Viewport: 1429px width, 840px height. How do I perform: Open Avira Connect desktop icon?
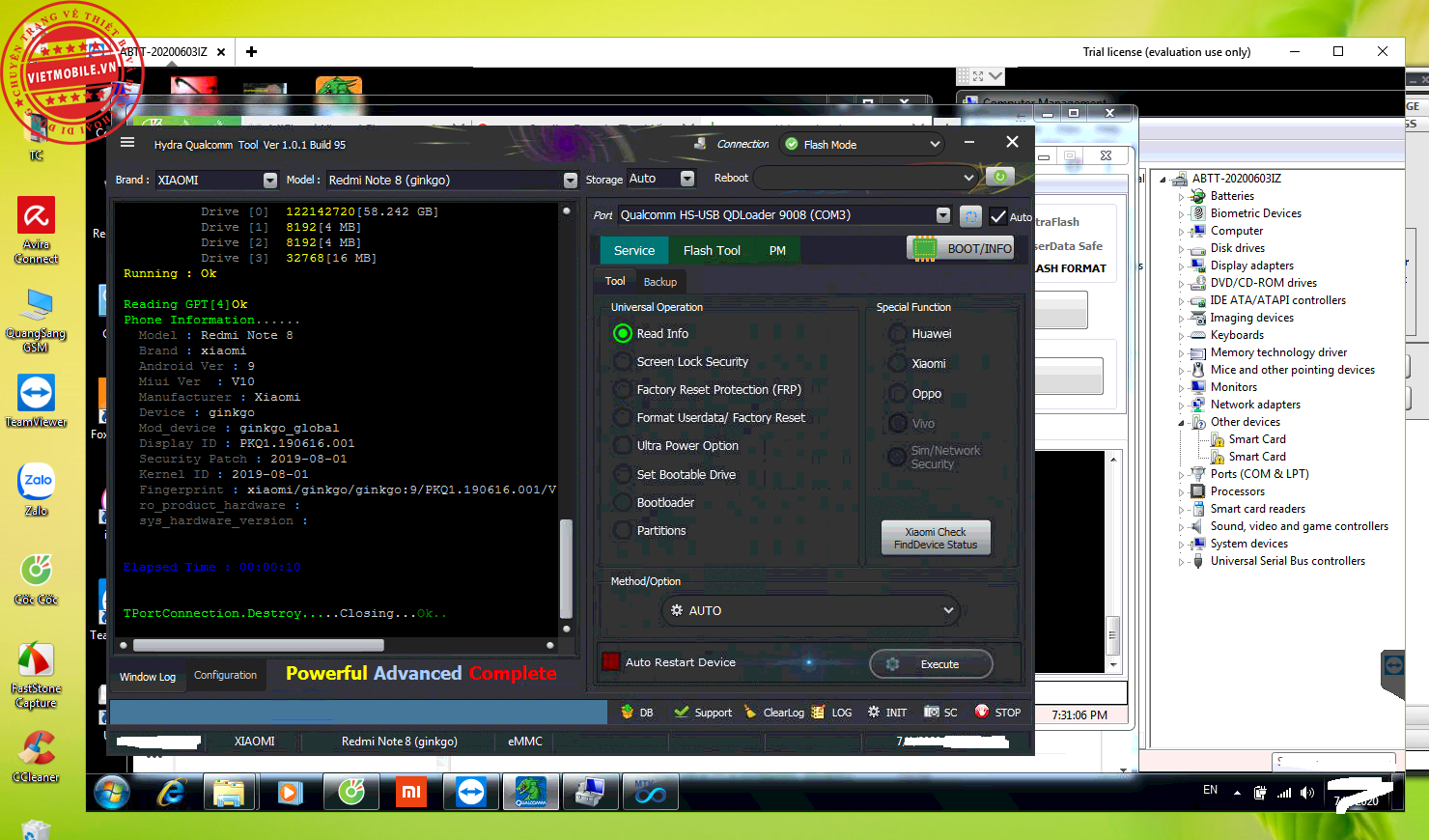point(36,230)
